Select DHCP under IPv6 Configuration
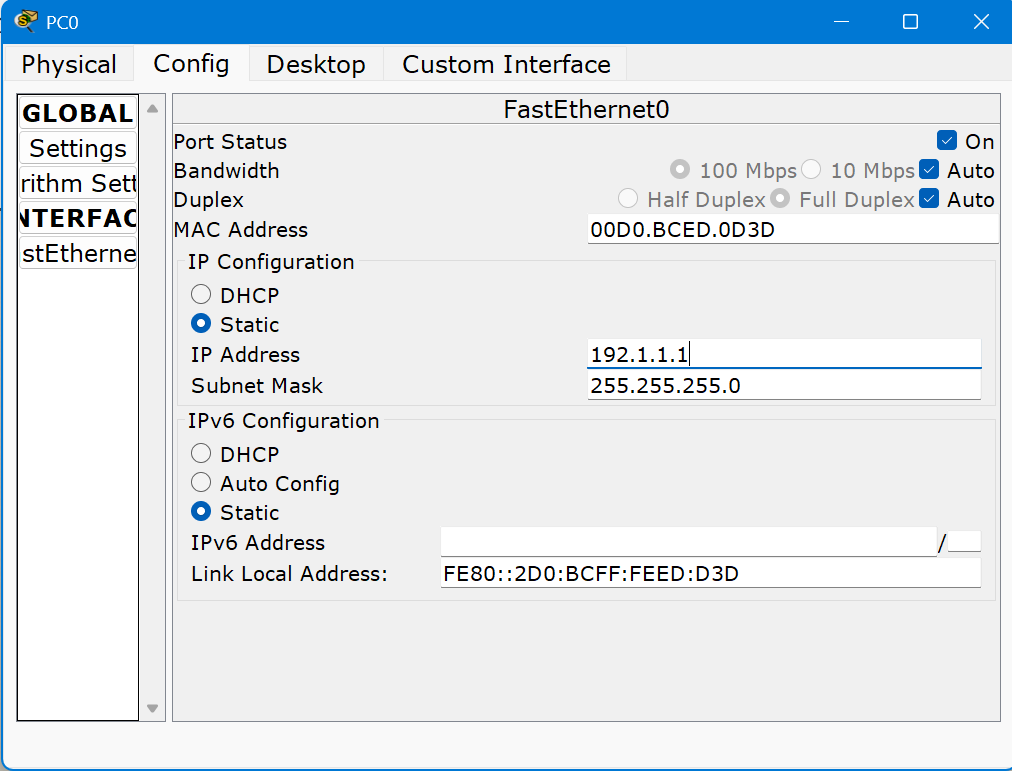1012x771 pixels. click(201, 454)
